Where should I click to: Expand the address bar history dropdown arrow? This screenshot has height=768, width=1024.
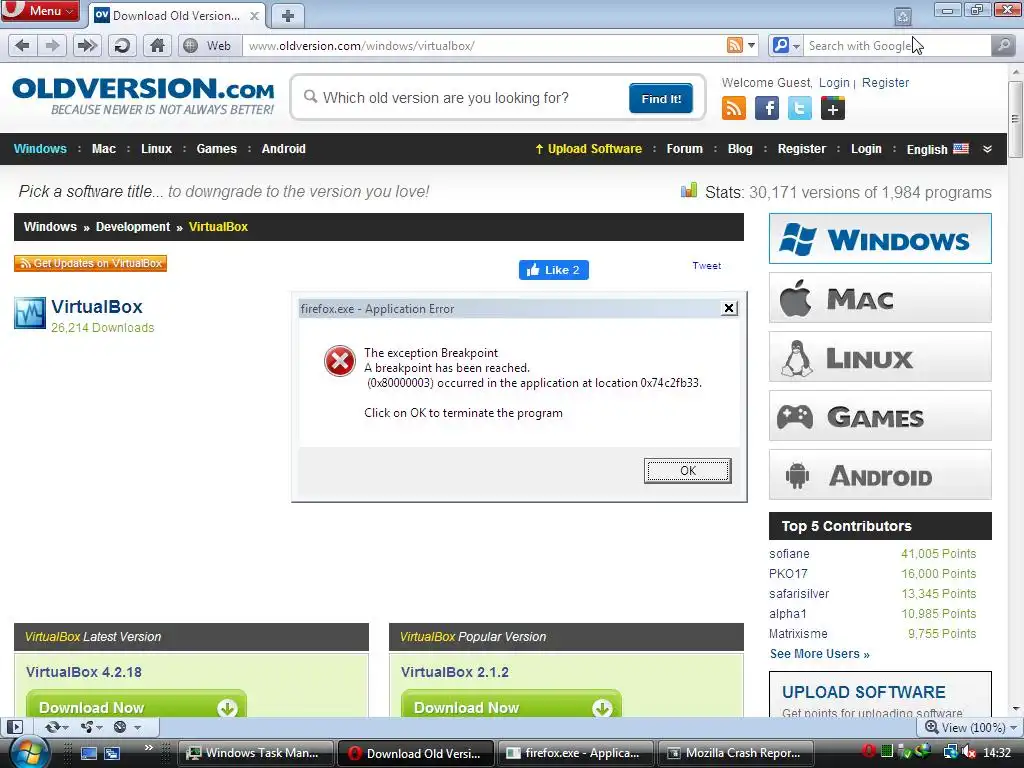752,45
